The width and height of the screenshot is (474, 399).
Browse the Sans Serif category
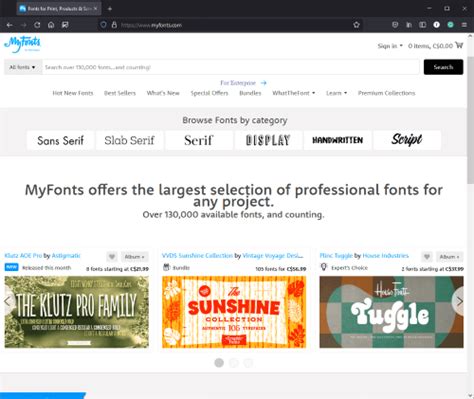tap(60, 140)
